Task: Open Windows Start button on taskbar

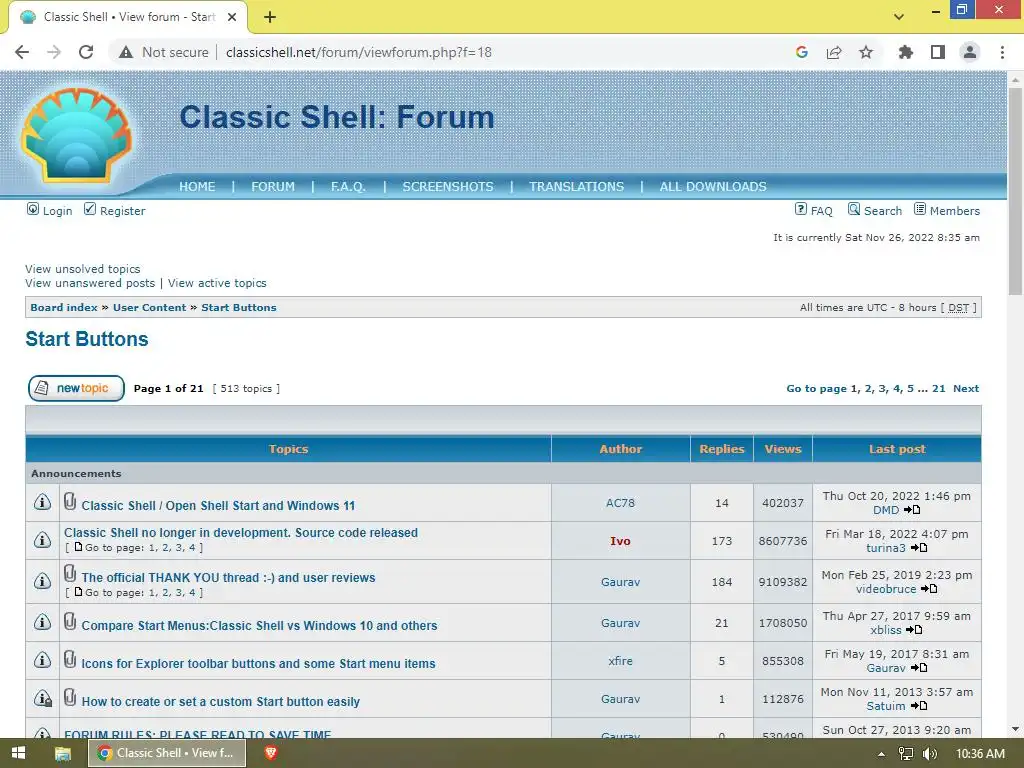Action: (x=18, y=753)
